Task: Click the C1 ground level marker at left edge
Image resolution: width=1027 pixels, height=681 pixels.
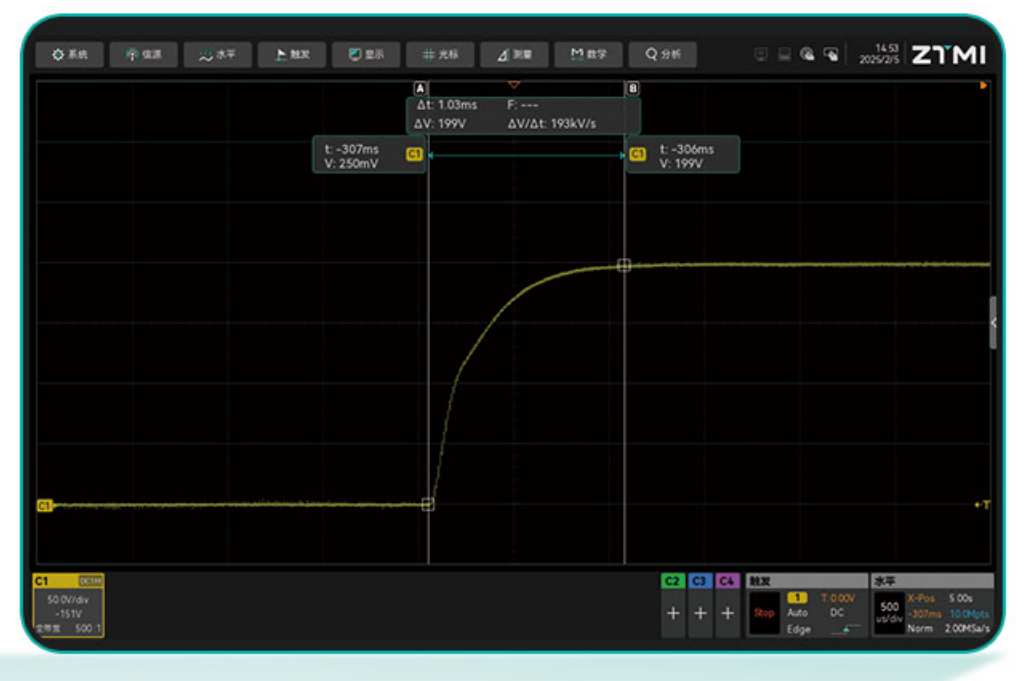Action: click(45, 506)
